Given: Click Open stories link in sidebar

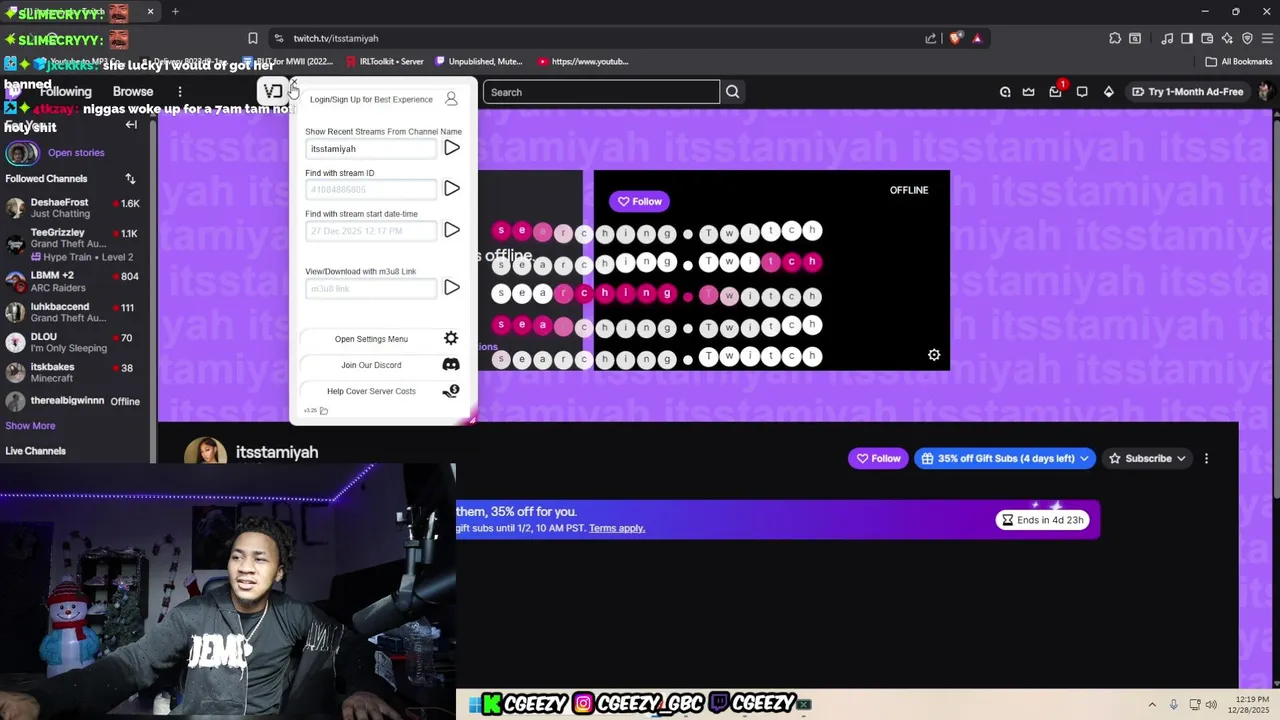Looking at the screenshot, I should pos(76,153).
